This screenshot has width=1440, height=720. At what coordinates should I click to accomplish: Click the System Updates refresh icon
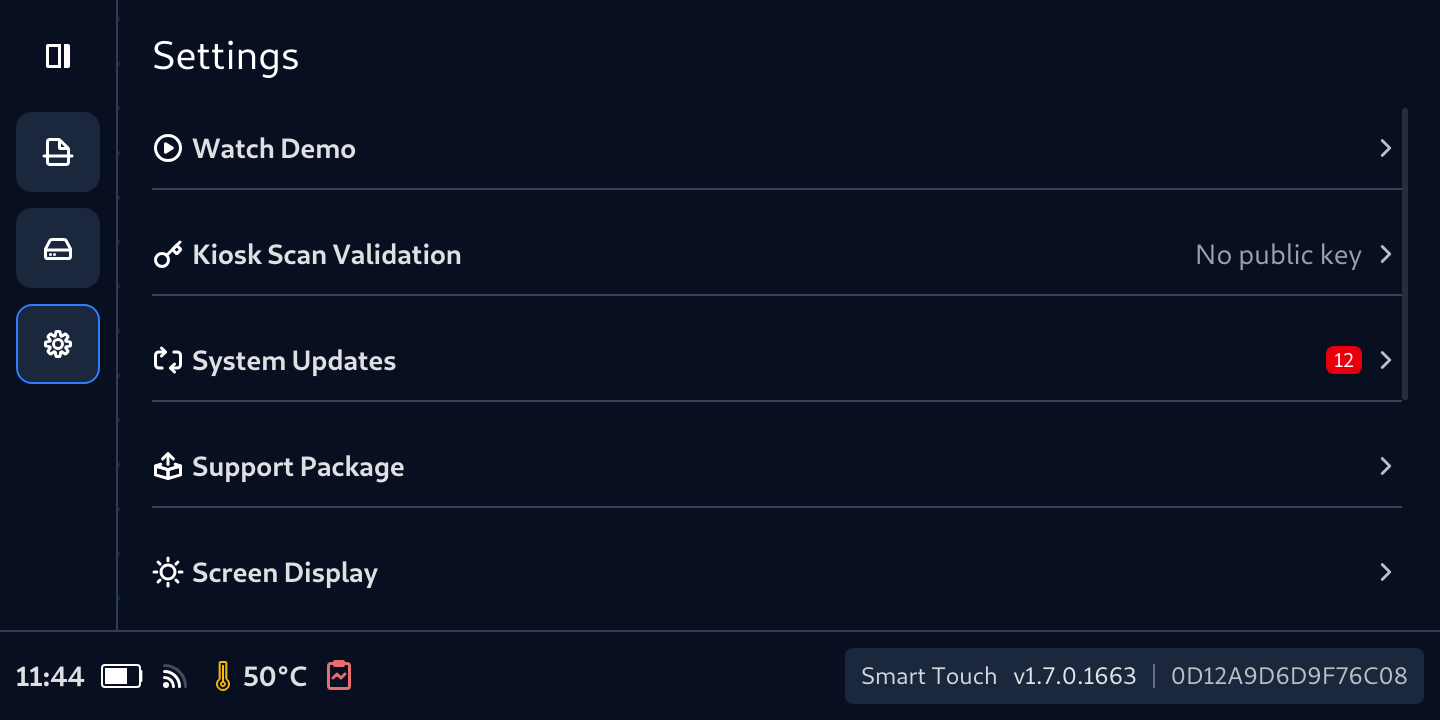click(167, 361)
